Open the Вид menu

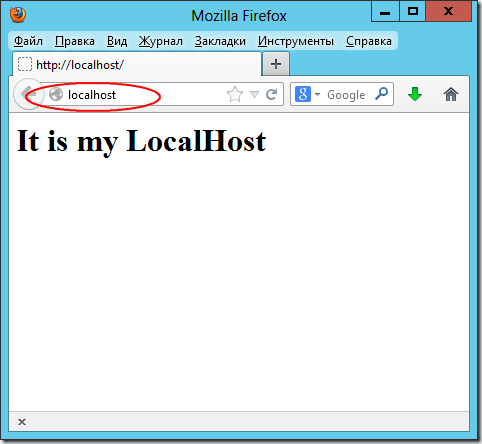click(117, 41)
